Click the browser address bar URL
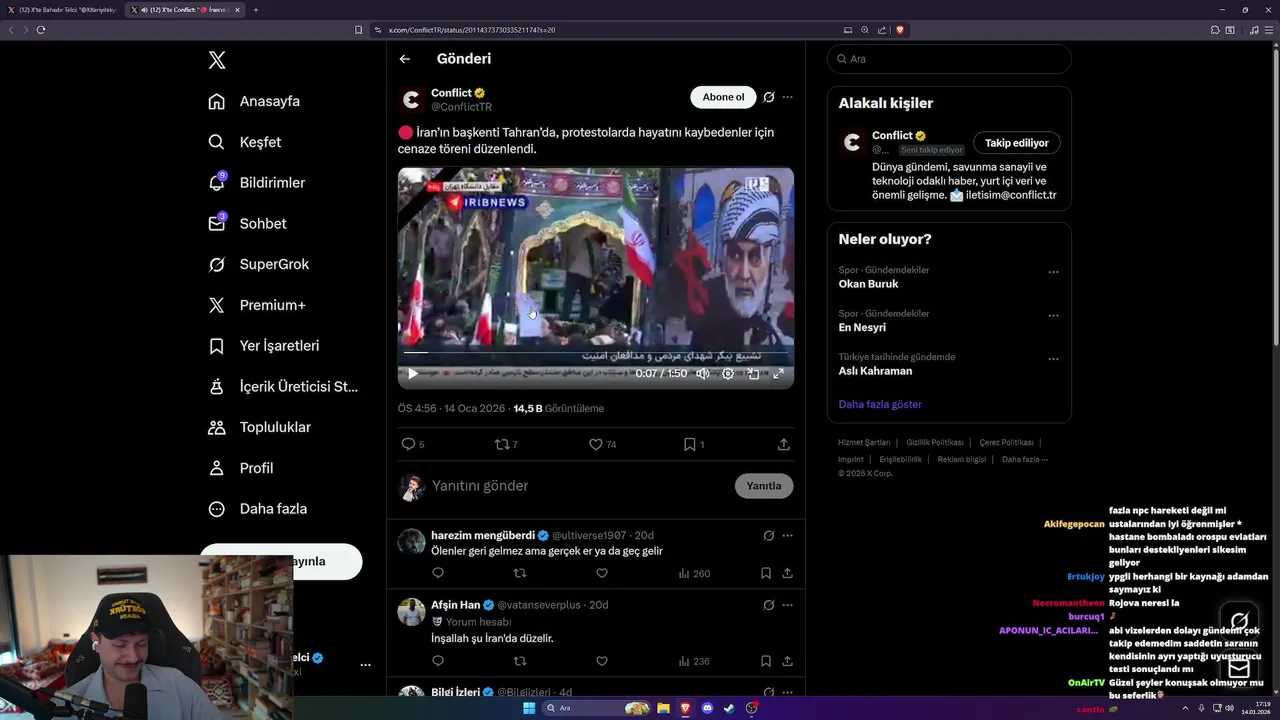This screenshot has height=720, width=1280. [x=471, y=30]
